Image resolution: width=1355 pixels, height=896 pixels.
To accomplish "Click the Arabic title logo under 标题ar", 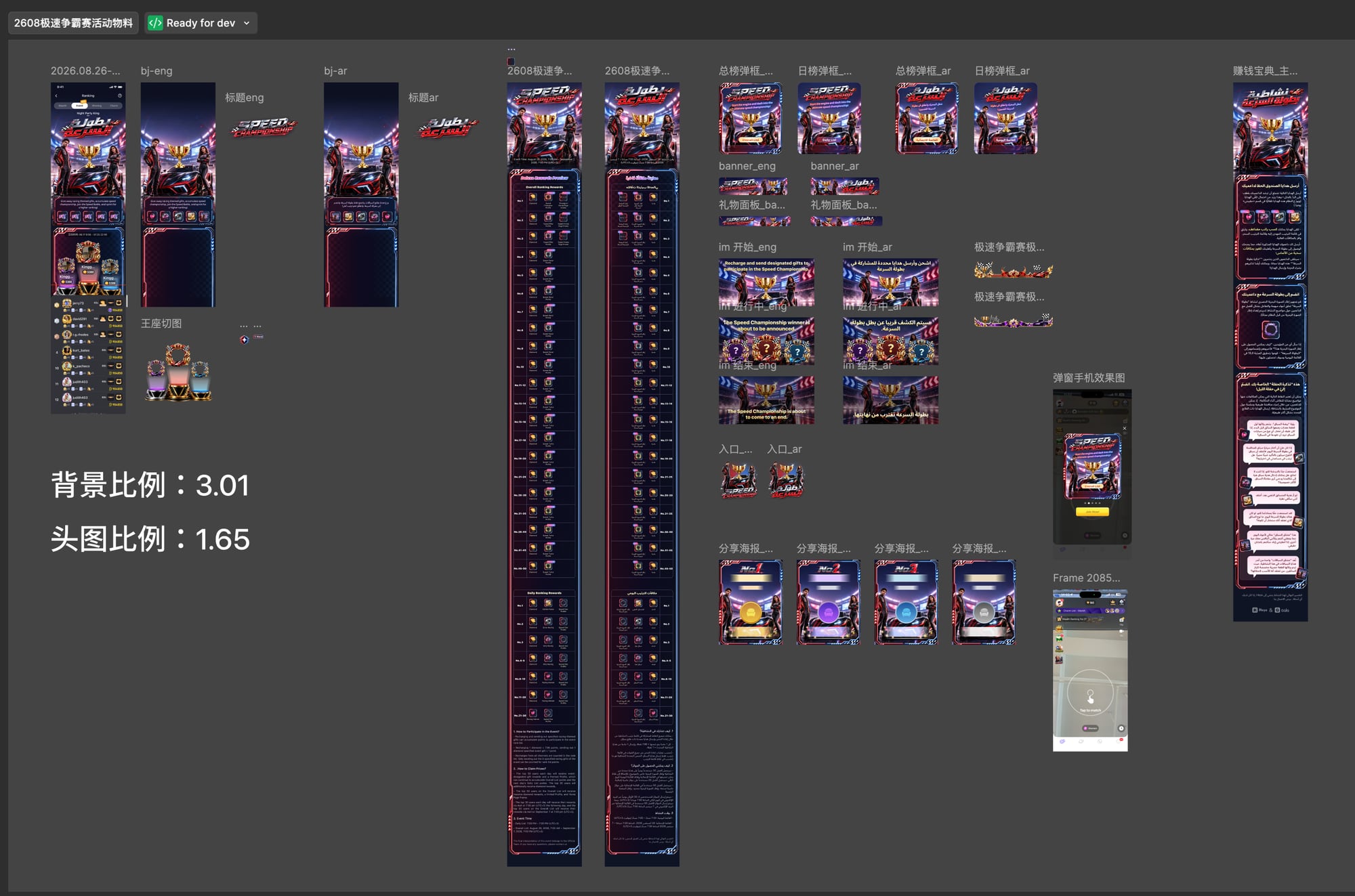I will (x=446, y=127).
